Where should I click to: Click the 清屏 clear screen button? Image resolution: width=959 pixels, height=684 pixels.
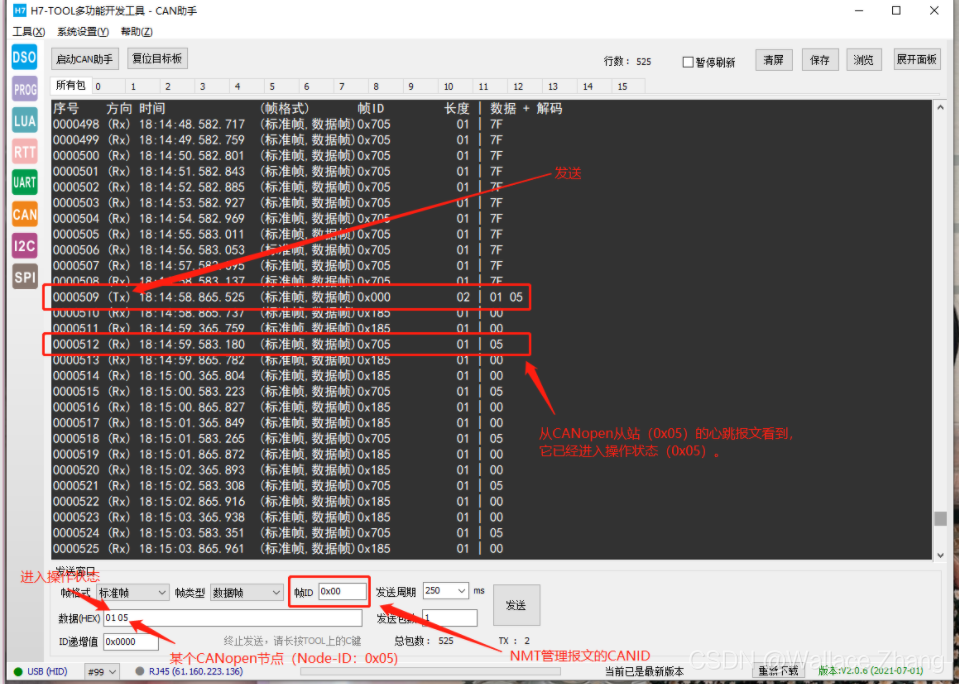coord(774,60)
